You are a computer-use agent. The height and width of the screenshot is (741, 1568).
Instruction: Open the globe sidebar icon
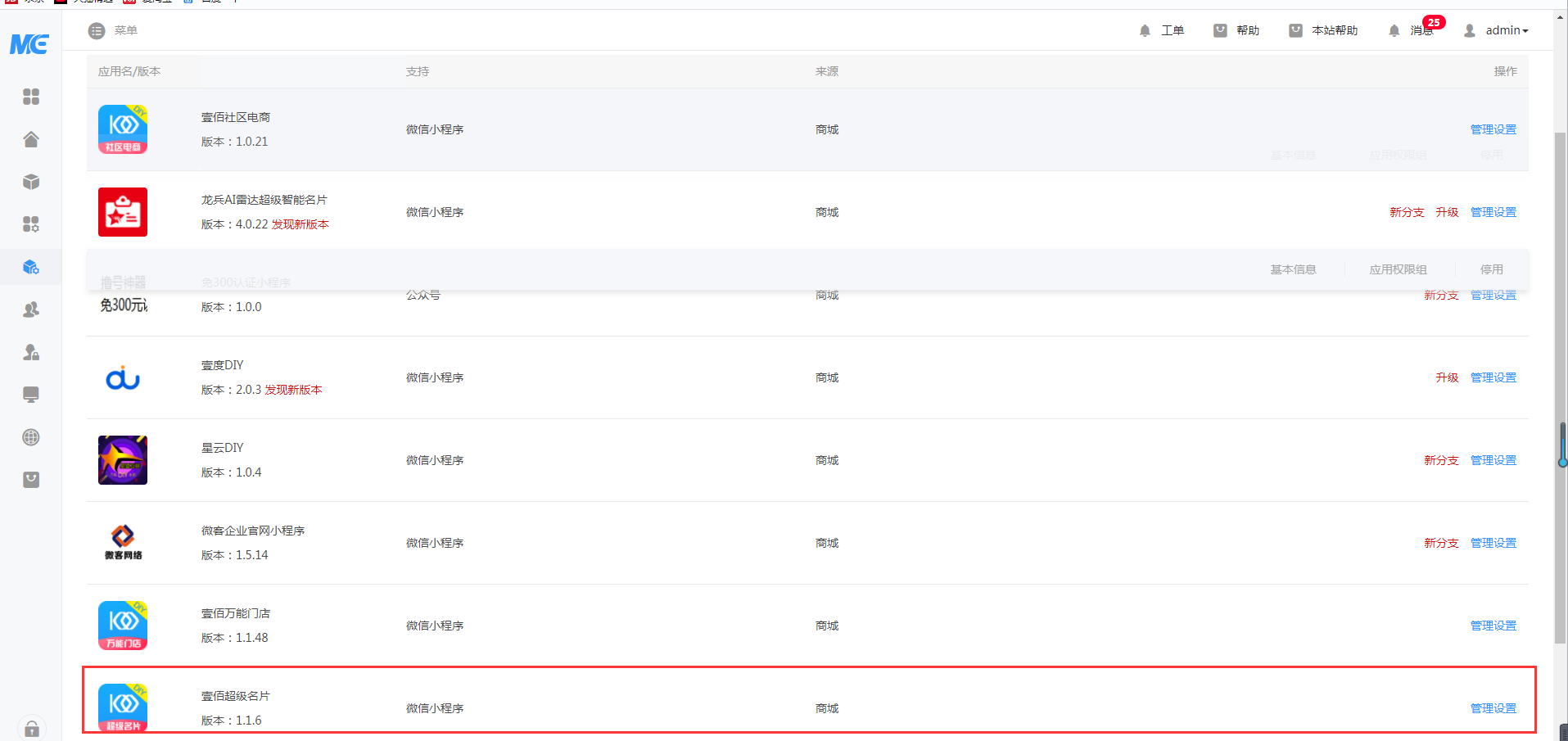[31, 437]
